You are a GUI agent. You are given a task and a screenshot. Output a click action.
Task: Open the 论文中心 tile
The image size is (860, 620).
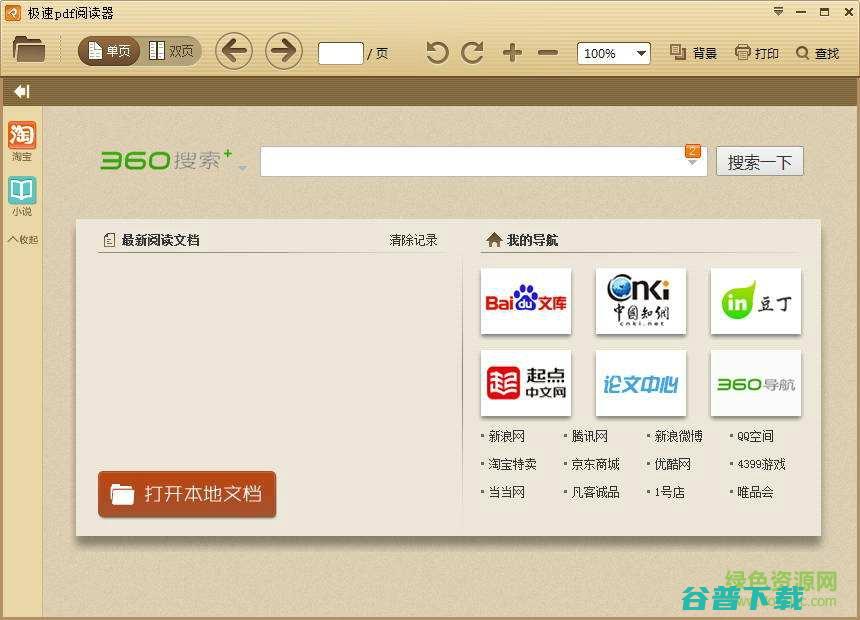(x=641, y=383)
